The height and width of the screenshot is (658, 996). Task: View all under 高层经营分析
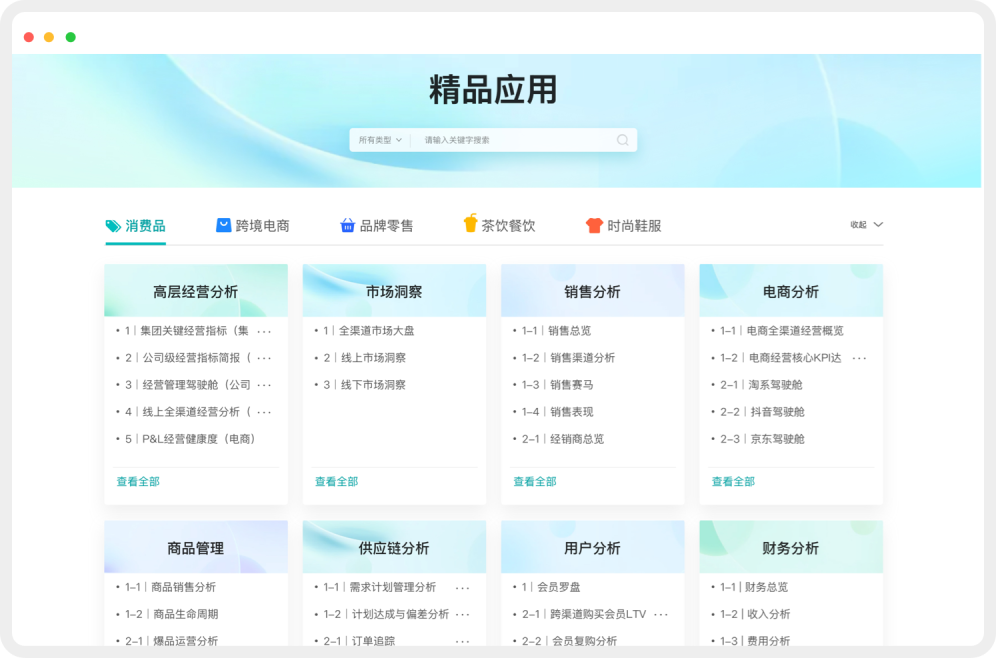(x=138, y=482)
